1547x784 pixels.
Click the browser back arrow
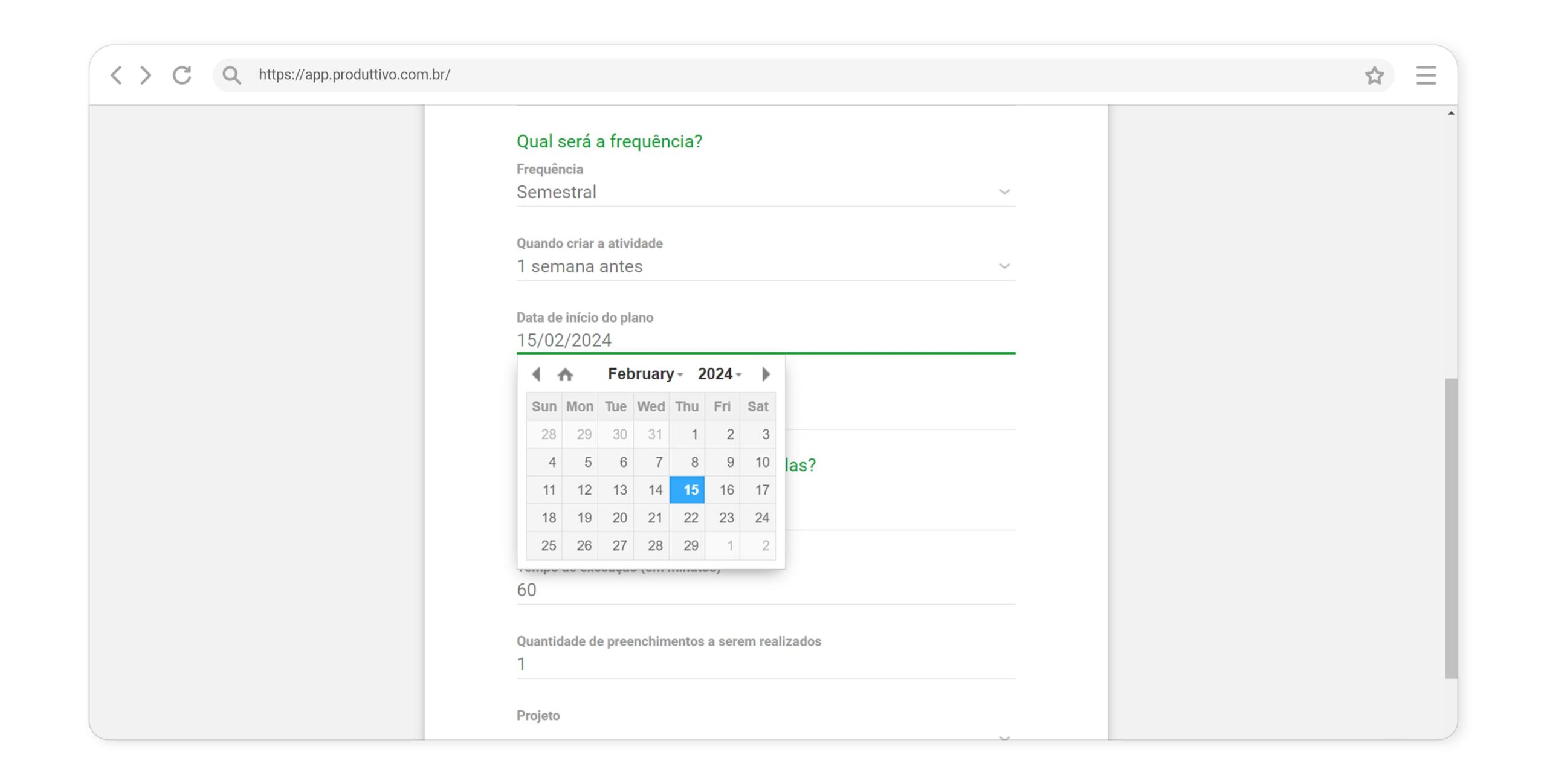(117, 76)
